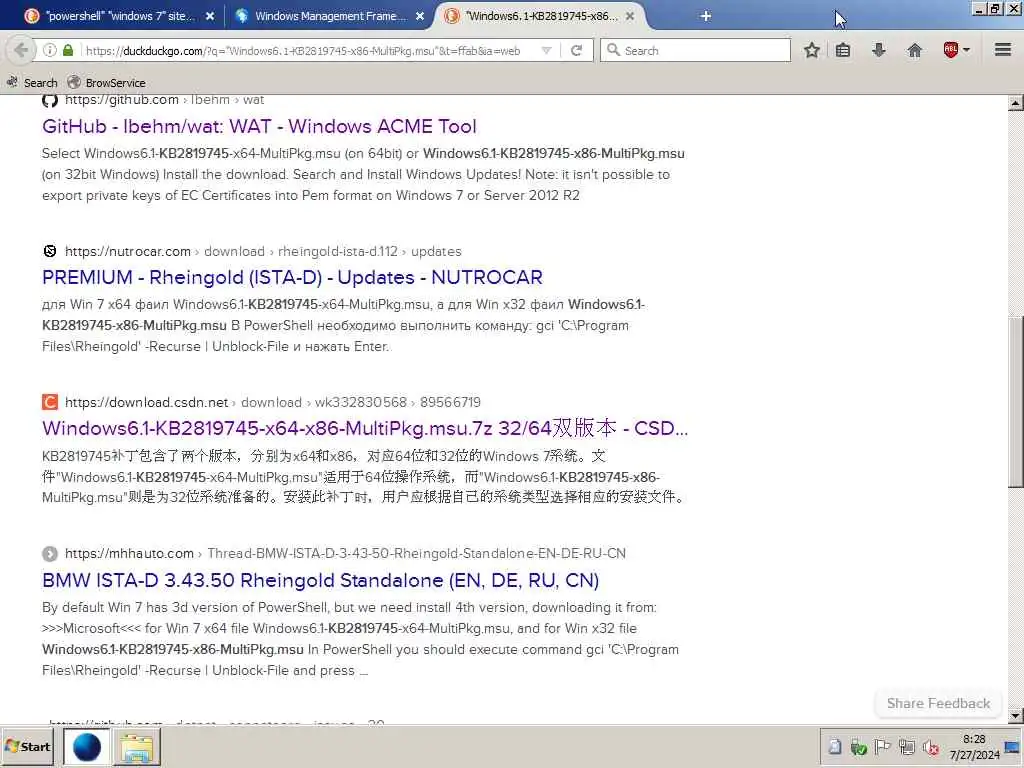Viewport: 1024px width, 768px height.
Task: Reload the current page
Action: click(x=577, y=50)
